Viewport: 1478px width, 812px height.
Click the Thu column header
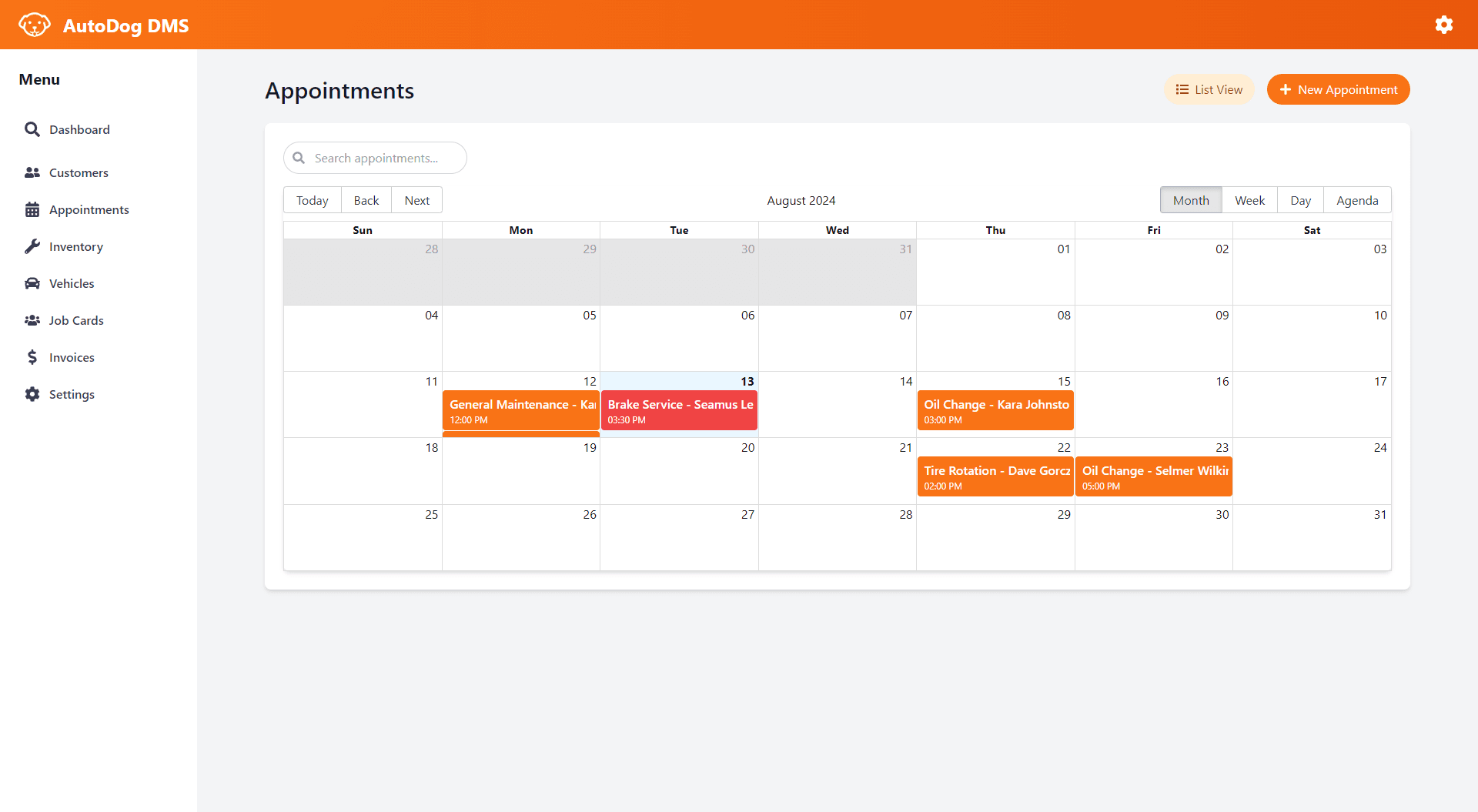tap(995, 230)
